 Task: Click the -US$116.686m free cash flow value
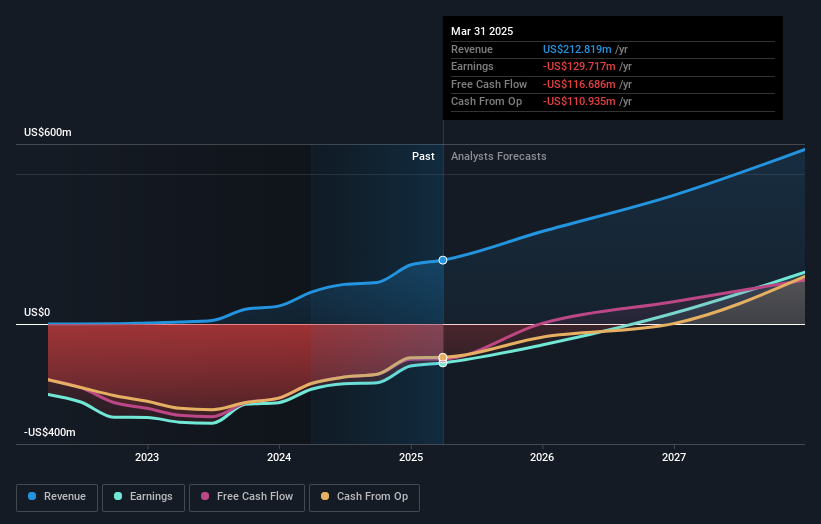pyautogui.click(x=579, y=84)
